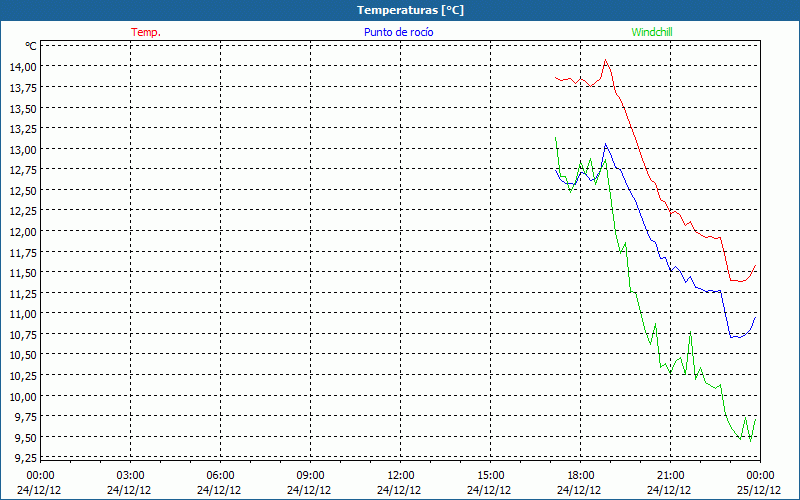Screen dimensions: 800x500
Task: Click the 12,75 y-axis value
Action: click(x=23, y=170)
